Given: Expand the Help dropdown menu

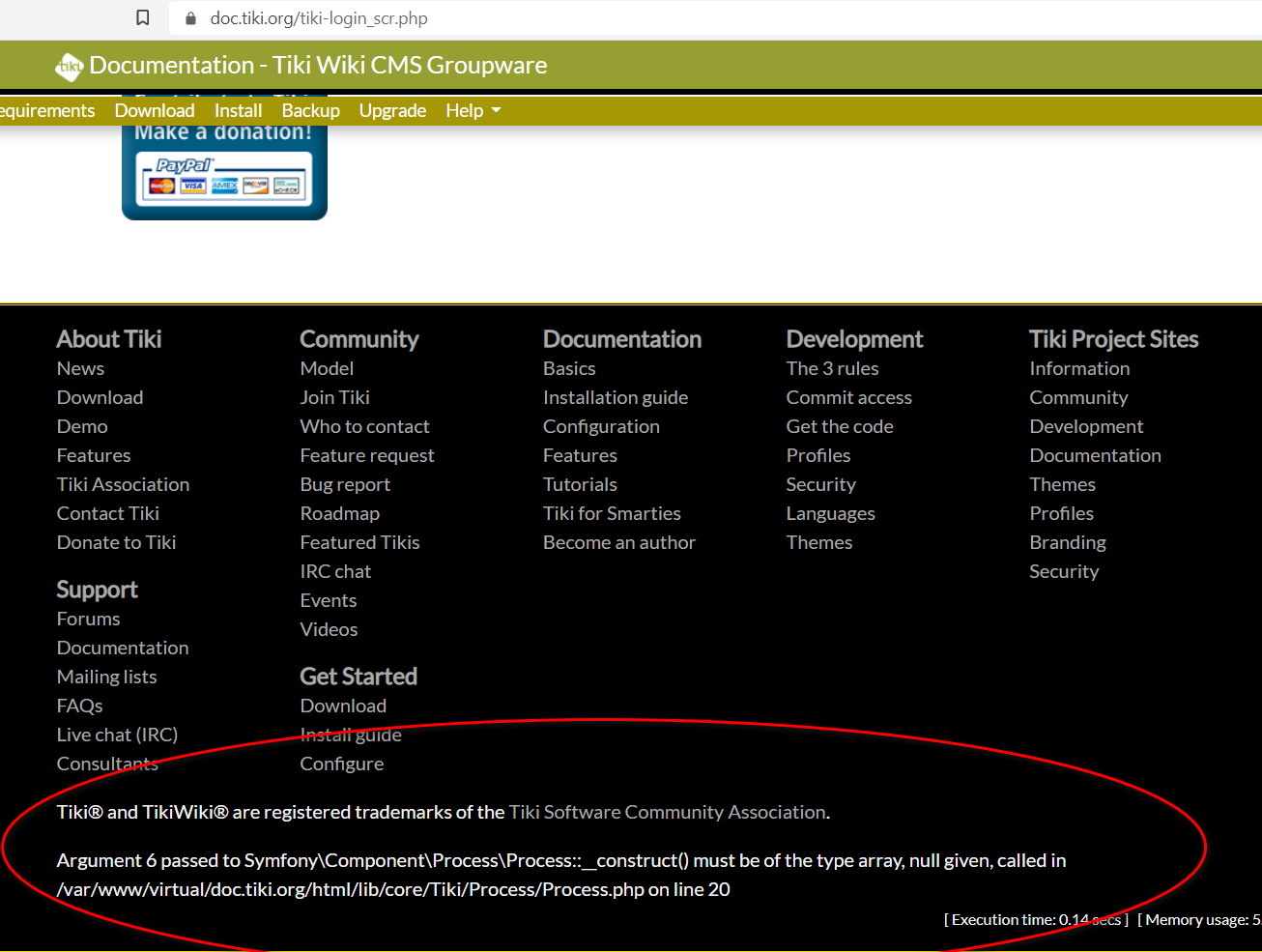Looking at the screenshot, I should click(x=473, y=110).
